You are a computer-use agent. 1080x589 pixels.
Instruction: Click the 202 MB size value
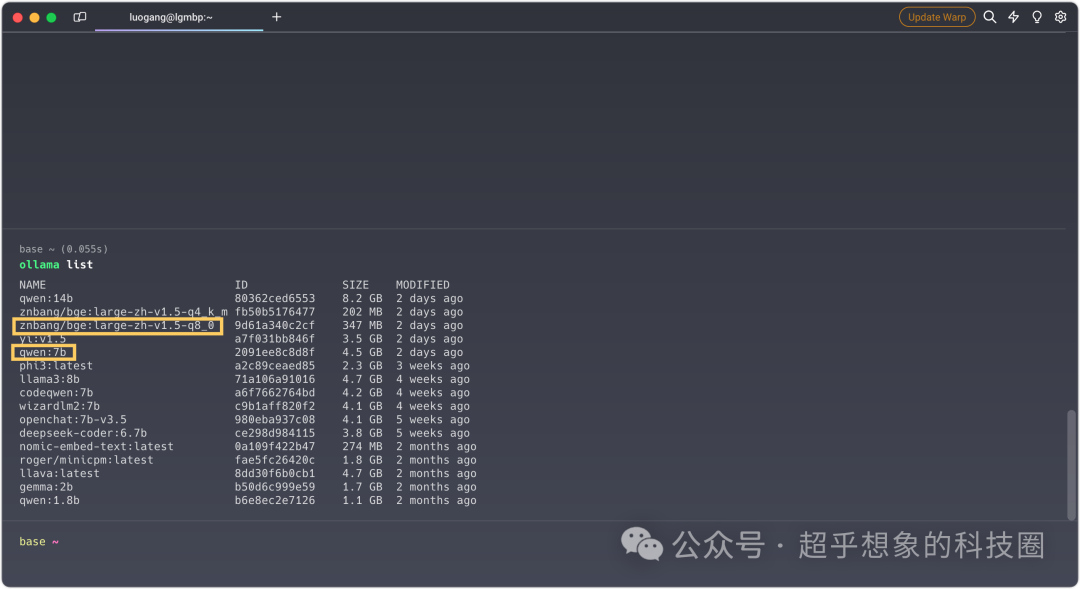pos(362,312)
